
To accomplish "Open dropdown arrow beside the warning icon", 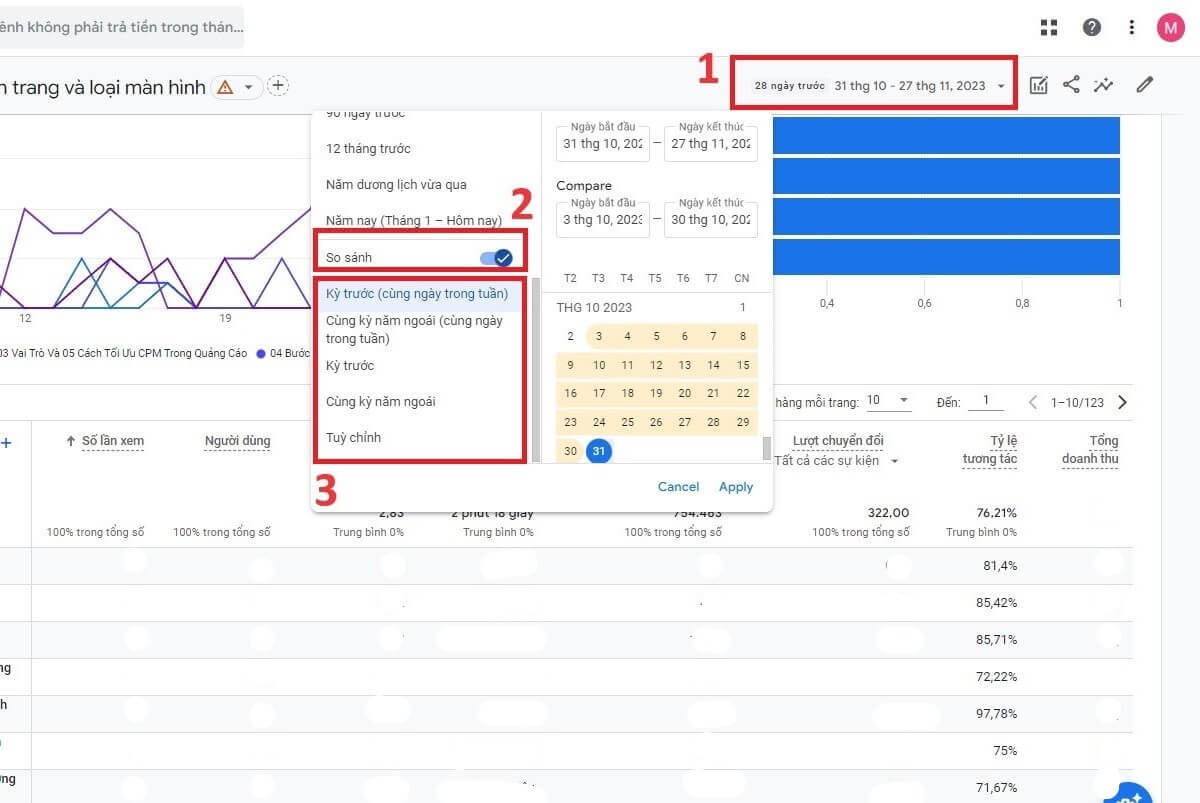I will [248, 87].
